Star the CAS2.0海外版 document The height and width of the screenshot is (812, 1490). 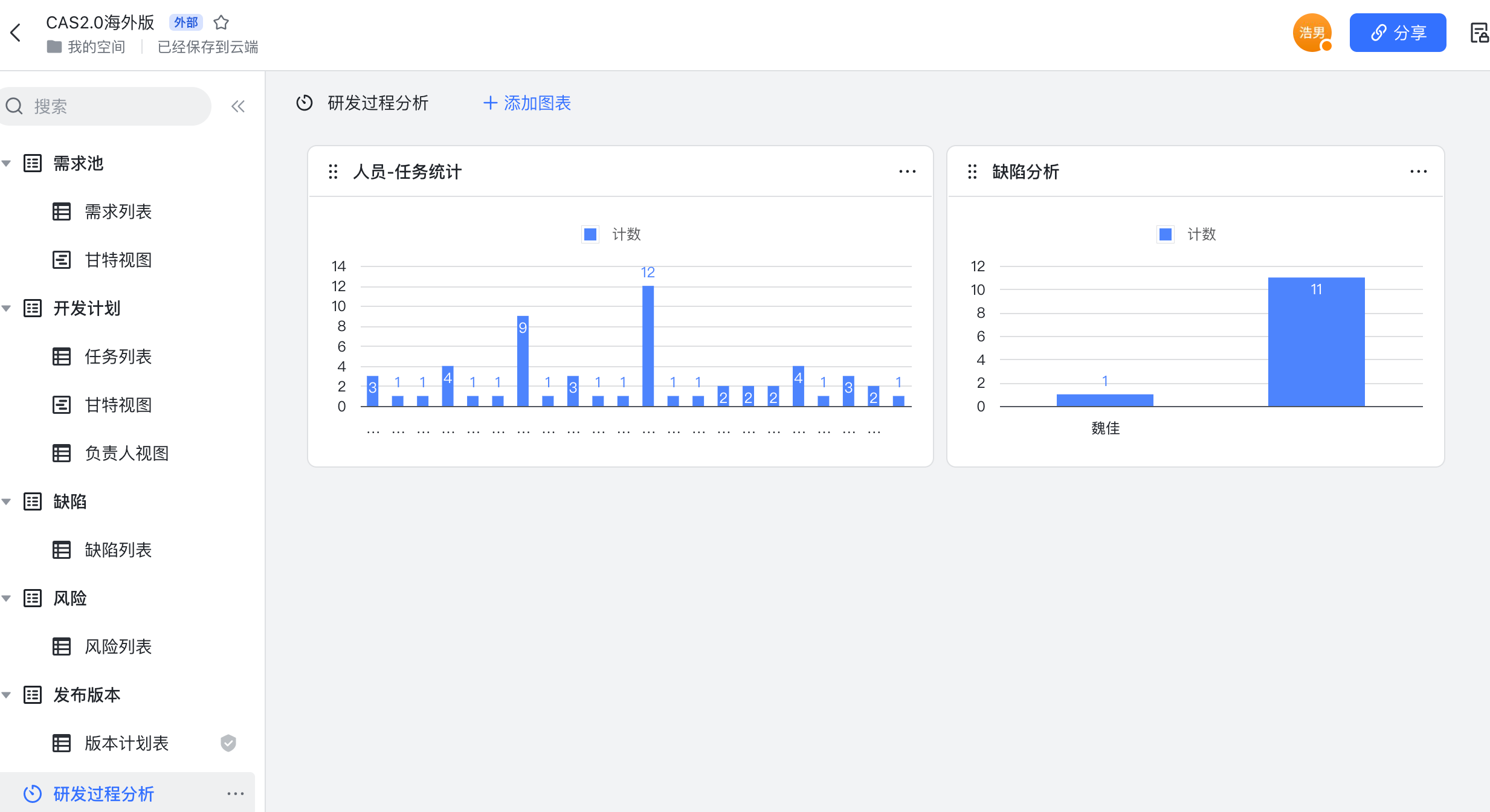(221, 22)
